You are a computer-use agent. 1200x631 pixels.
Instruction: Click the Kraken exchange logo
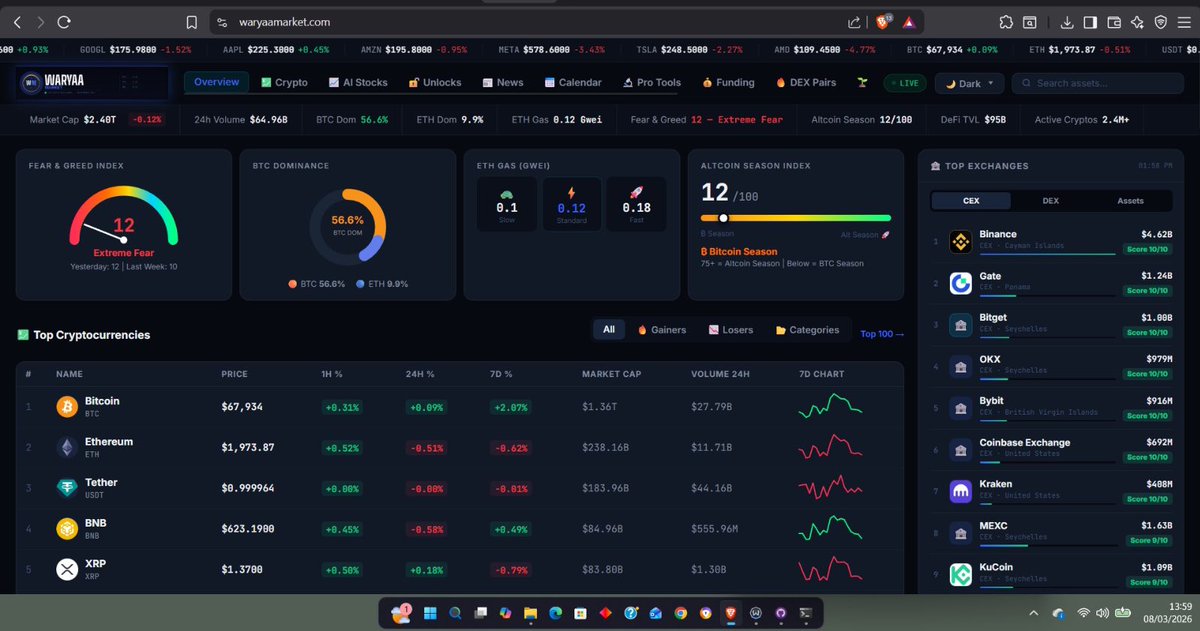pyautogui.click(x=960, y=491)
